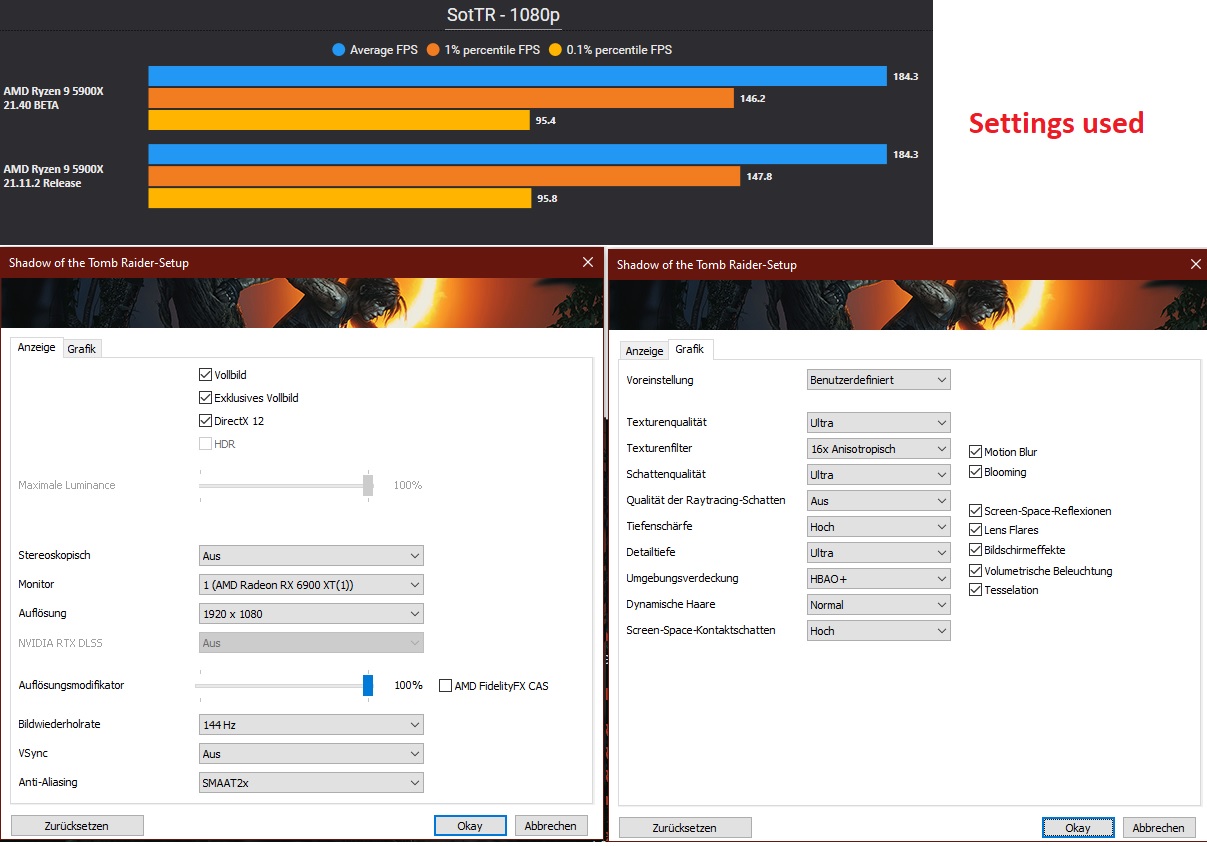The image size is (1207, 846).
Task: Click the 21.11.2 Release row label
Action: pyautogui.click(x=53, y=176)
